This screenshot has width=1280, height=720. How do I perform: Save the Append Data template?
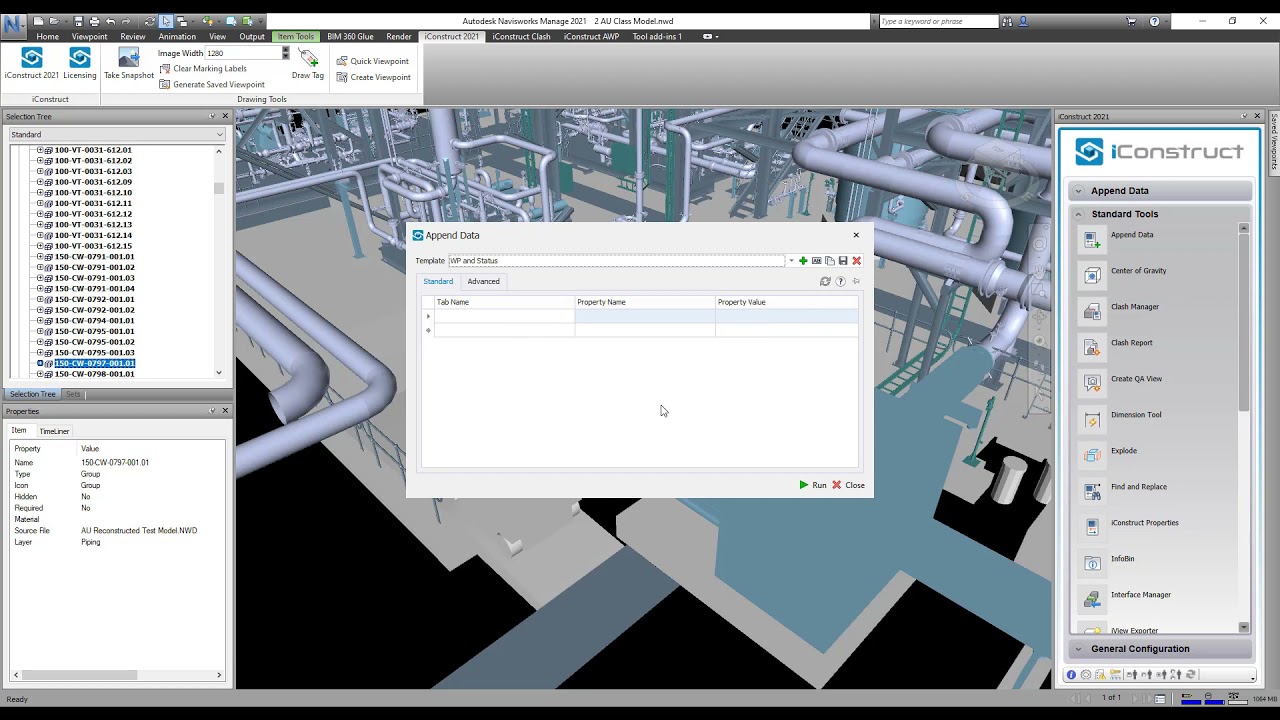[843, 261]
